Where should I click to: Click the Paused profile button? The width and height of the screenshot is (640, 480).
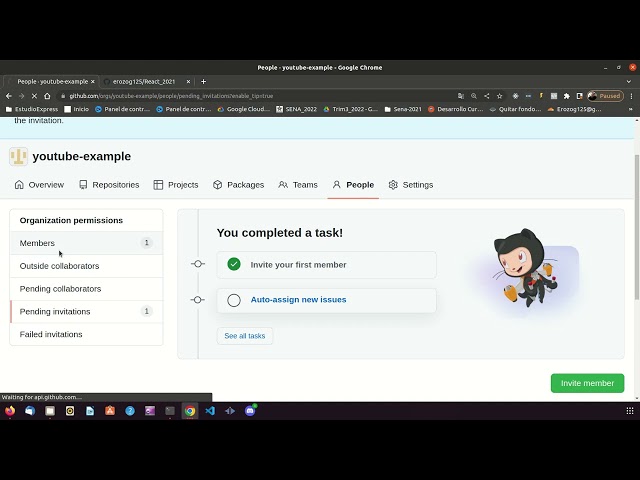click(605, 96)
